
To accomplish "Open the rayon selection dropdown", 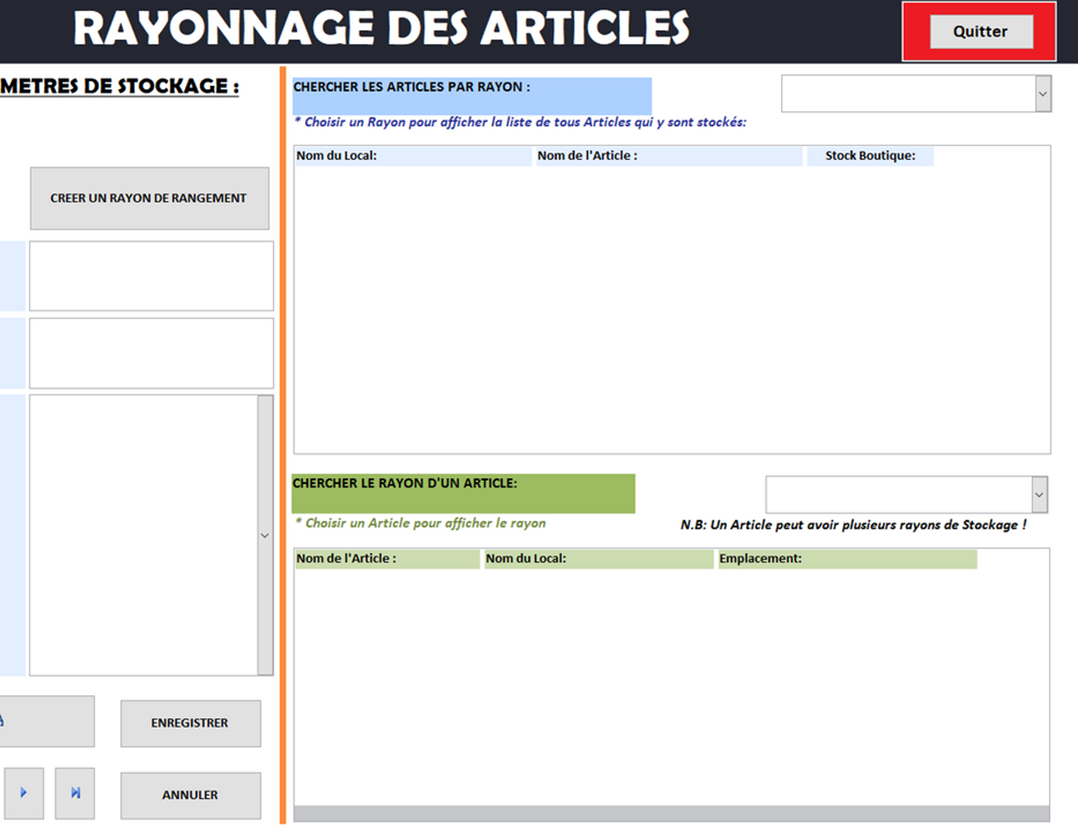I will pyautogui.click(x=1042, y=94).
